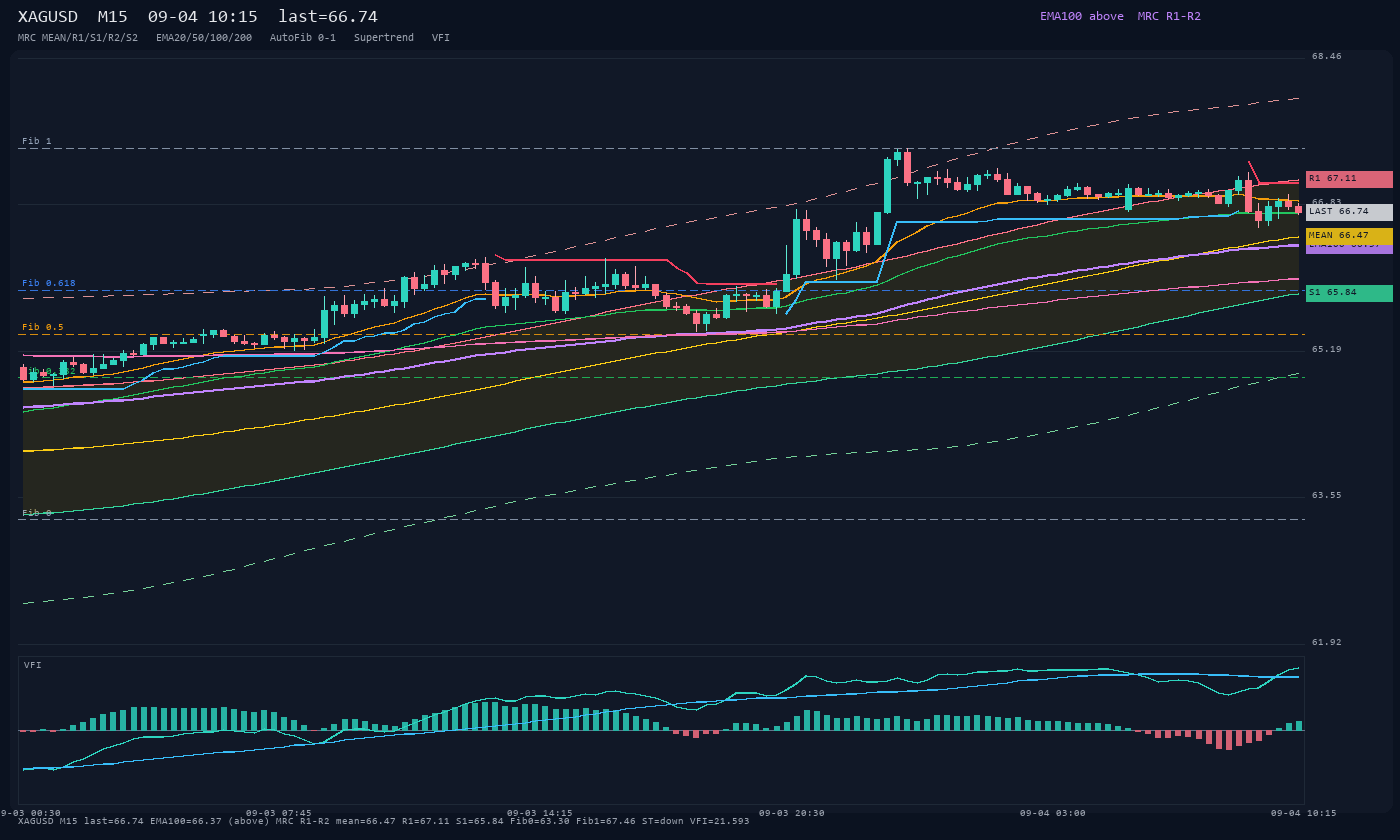
Task: Click the VFI panel title label
Action: [33, 665]
